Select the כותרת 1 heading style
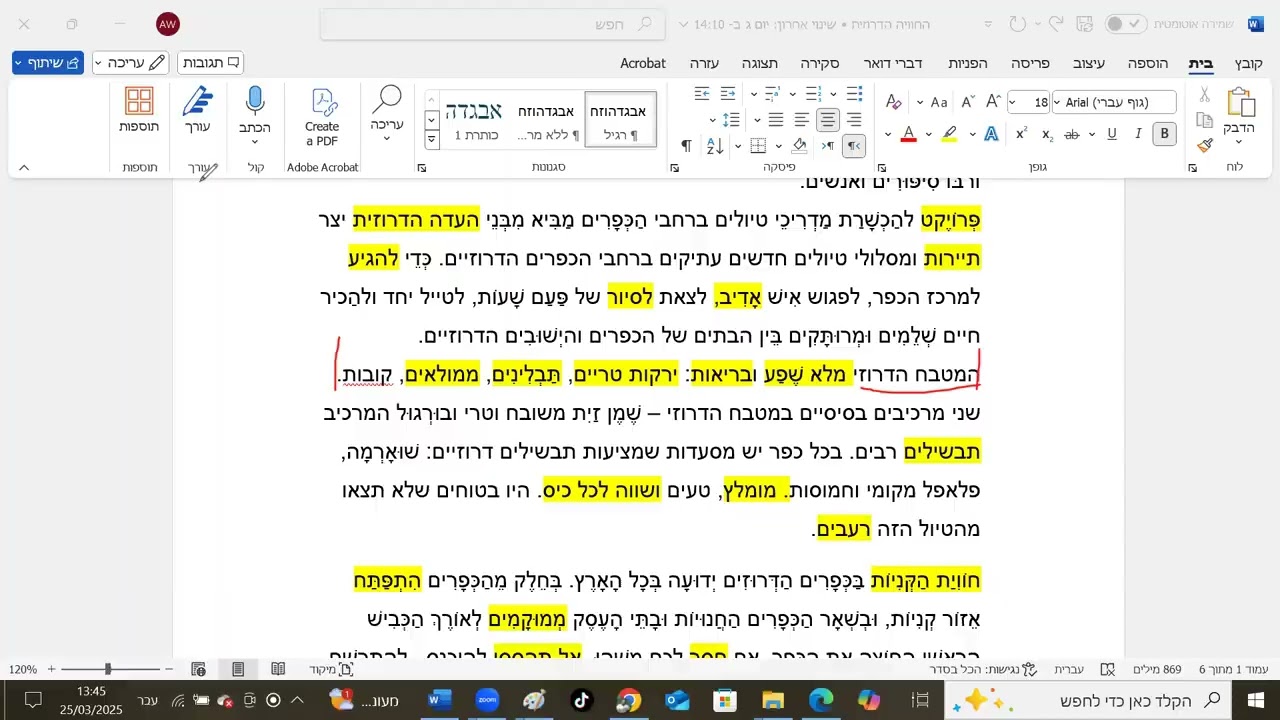Image resolution: width=1280 pixels, height=720 pixels. 476,119
